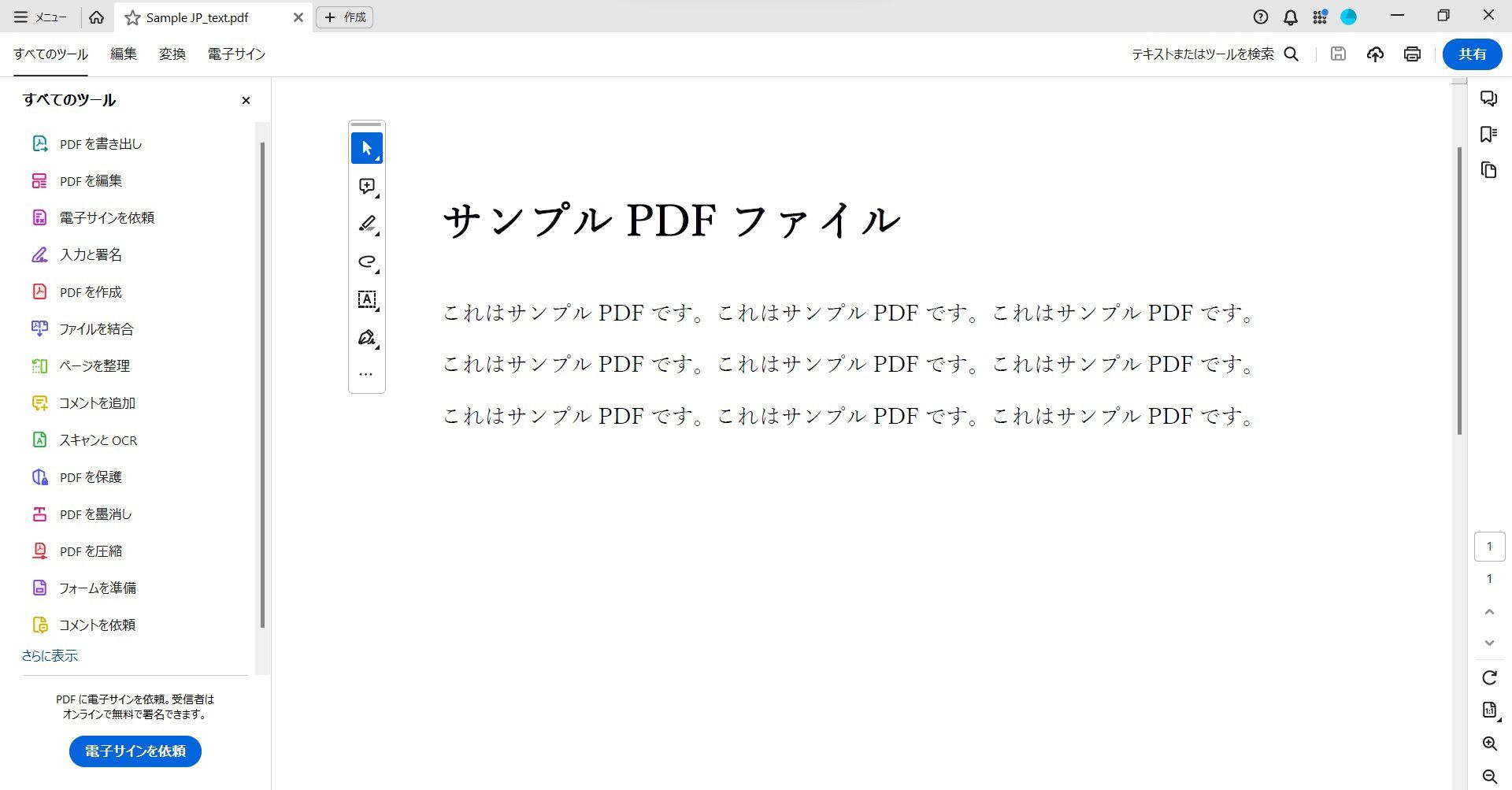Select the selection arrow tool
The width and height of the screenshot is (1512, 790).
click(366, 147)
